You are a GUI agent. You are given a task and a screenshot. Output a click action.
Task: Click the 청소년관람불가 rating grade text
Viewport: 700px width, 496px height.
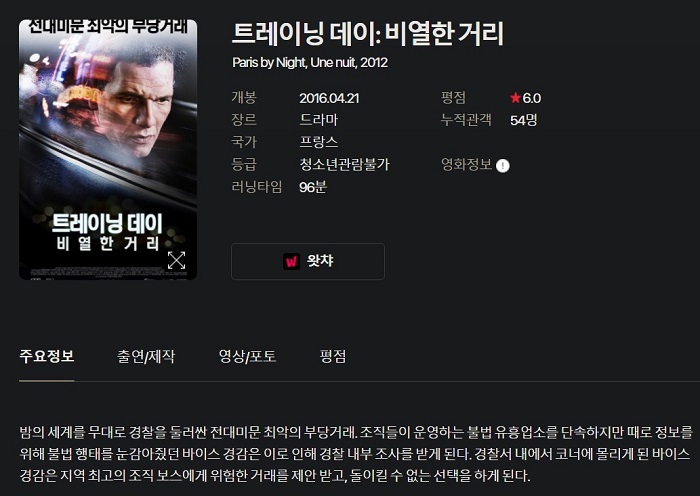click(x=345, y=164)
